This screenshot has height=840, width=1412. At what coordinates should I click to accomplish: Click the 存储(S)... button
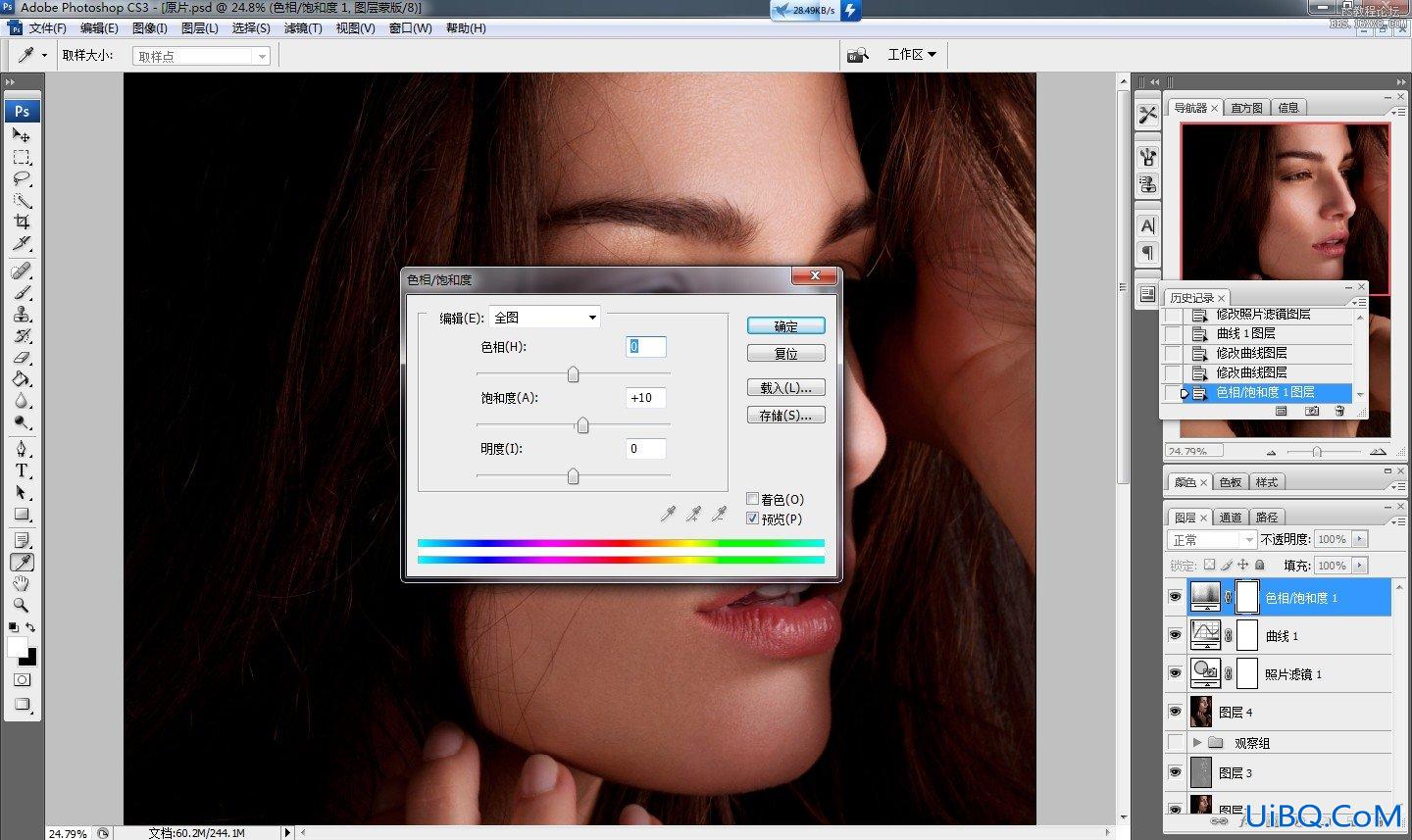coord(786,416)
